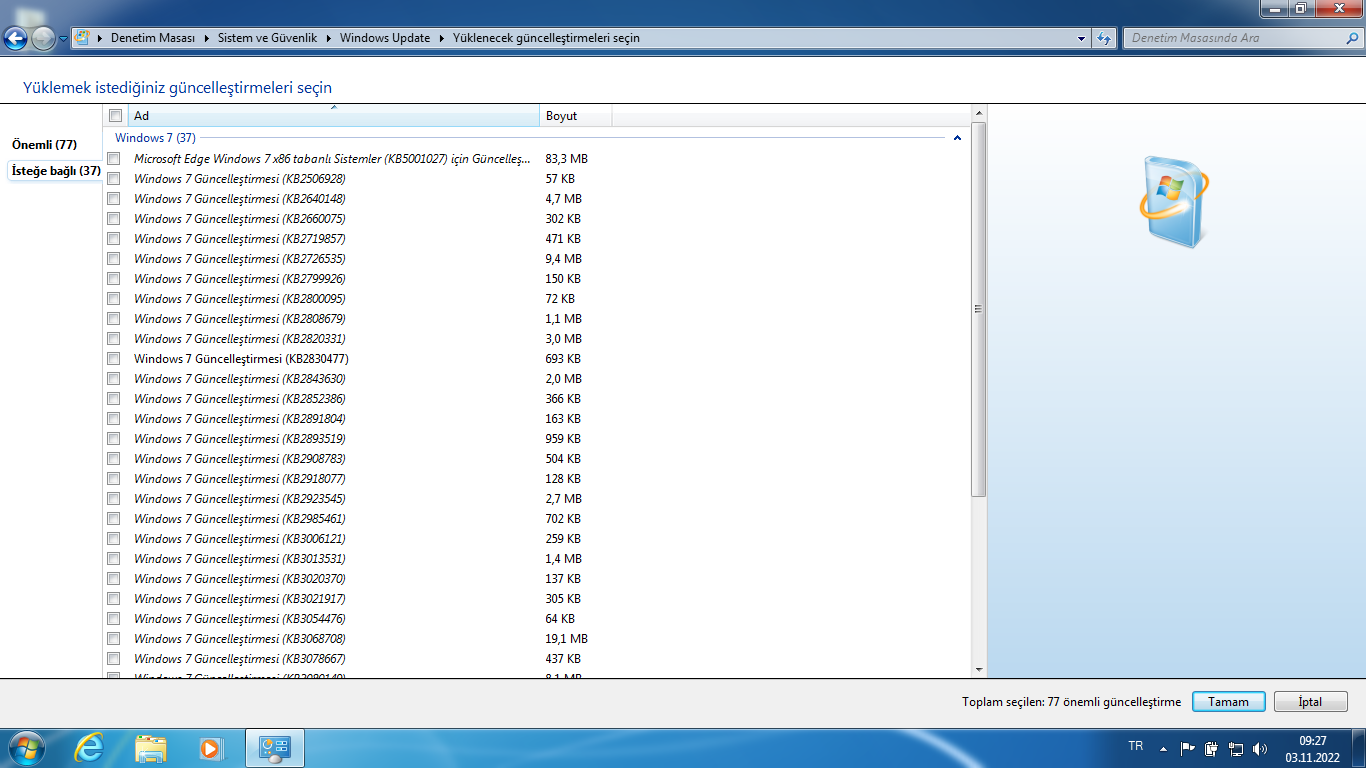Image resolution: width=1366 pixels, height=768 pixels.
Task: Sort by the Boyut column header
Action: pyautogui.click(x=576, y=116)
